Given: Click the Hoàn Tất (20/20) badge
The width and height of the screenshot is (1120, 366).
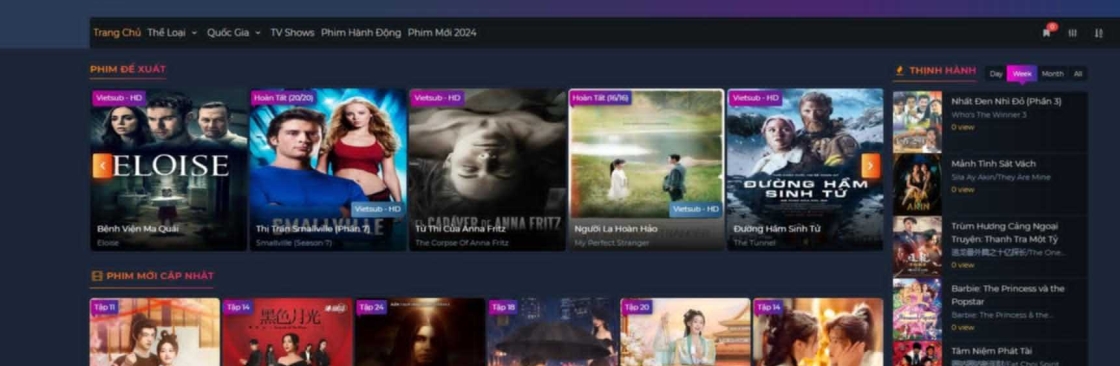Looking at the screenshot, I should (x=283, y=97).
